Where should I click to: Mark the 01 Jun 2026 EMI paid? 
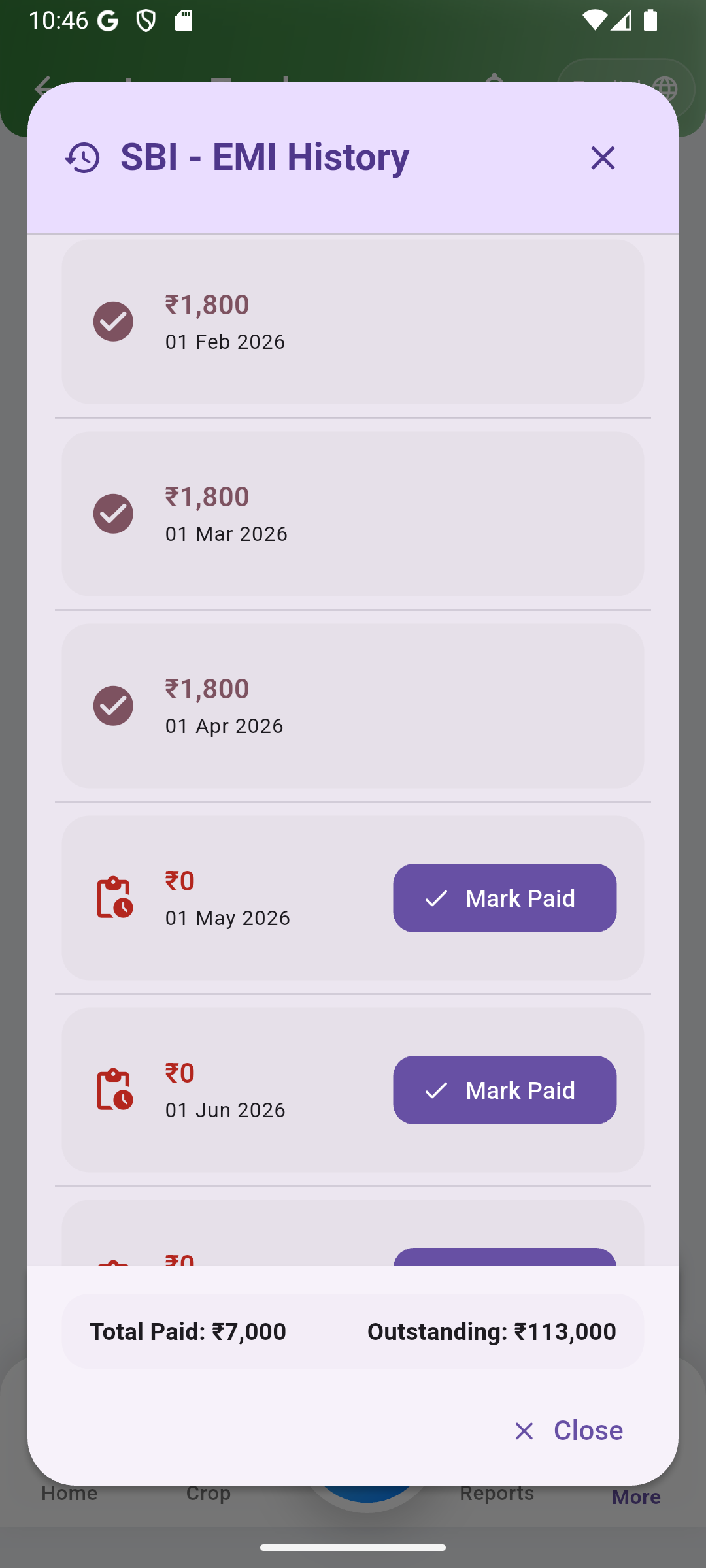tap(504, 1090)
